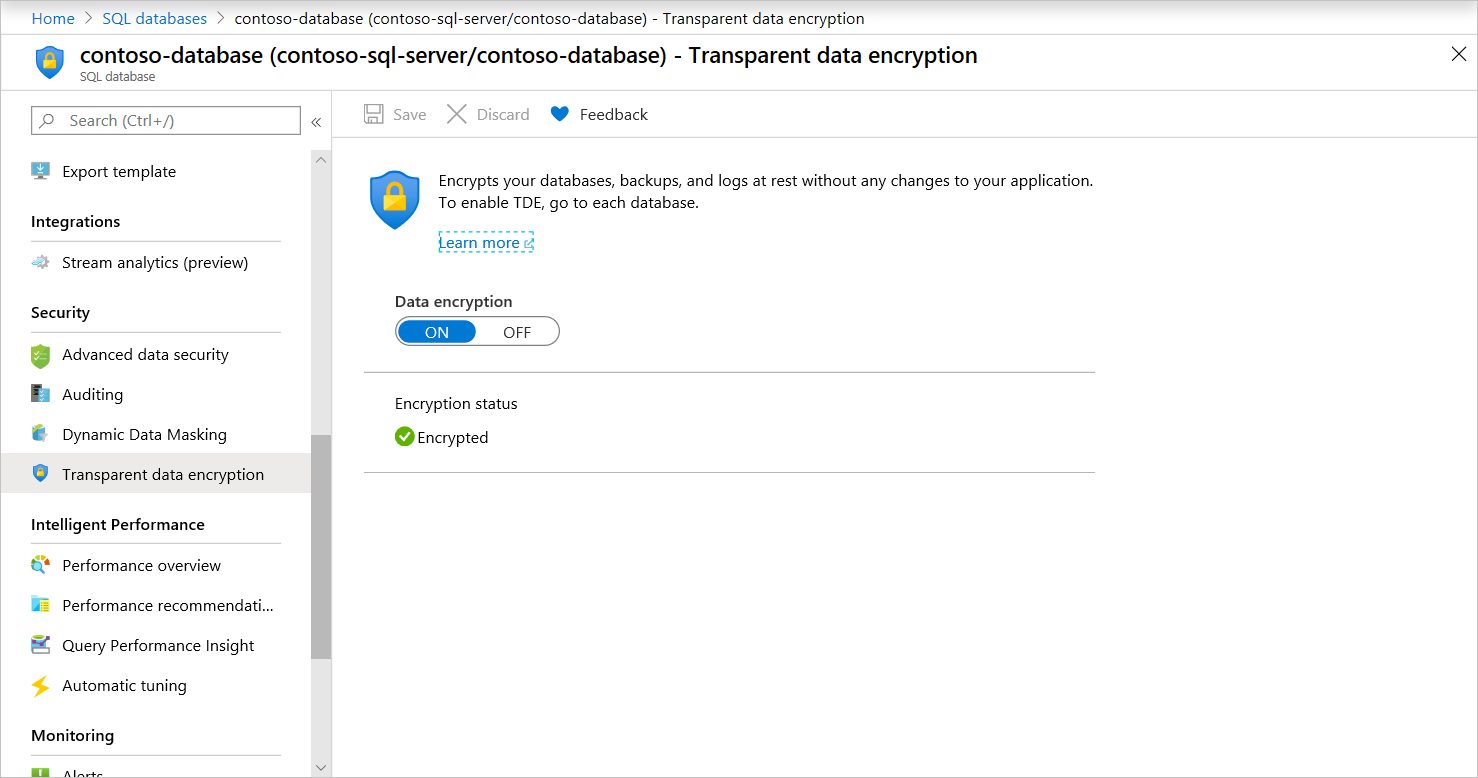
Task: Set the Data encryption toggle to OFF
Action: 517,331
